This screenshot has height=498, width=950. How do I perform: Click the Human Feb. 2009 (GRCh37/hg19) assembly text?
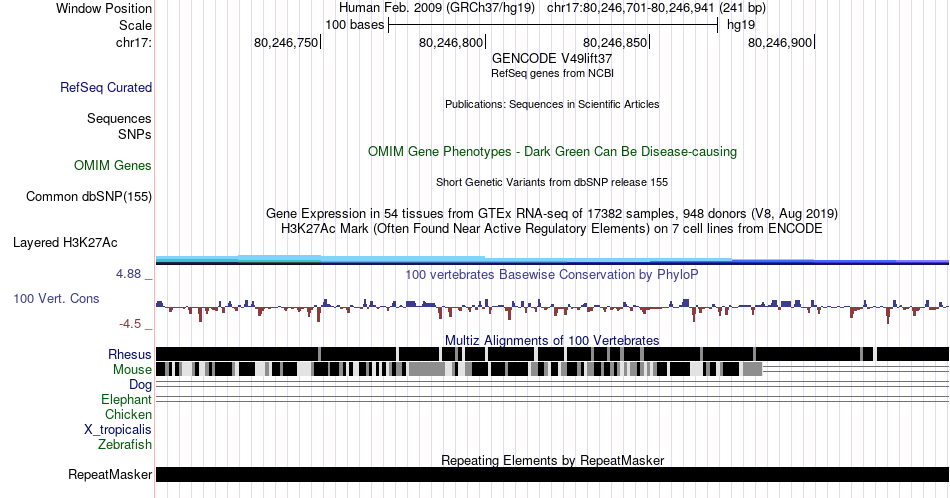[x=437, y=8]
